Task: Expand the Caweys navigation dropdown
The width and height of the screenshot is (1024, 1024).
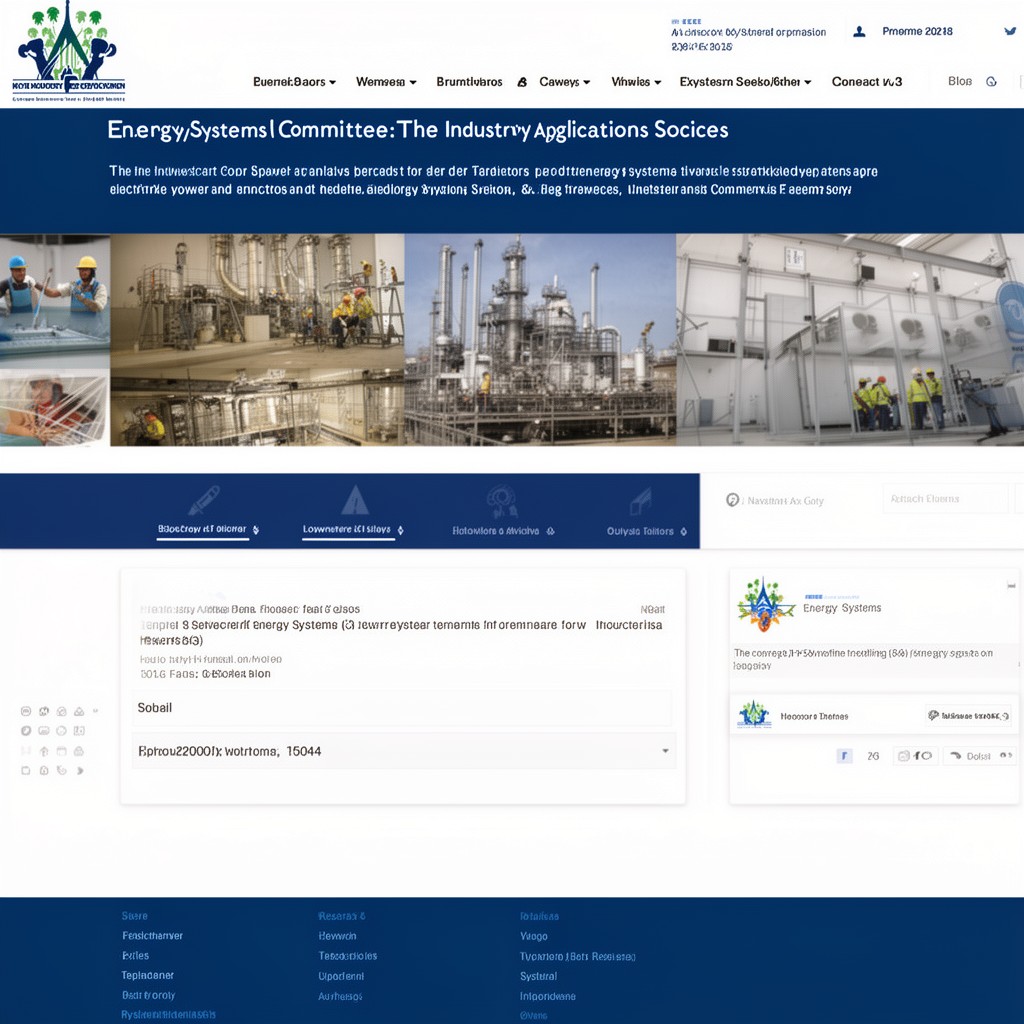Action: 565,82
